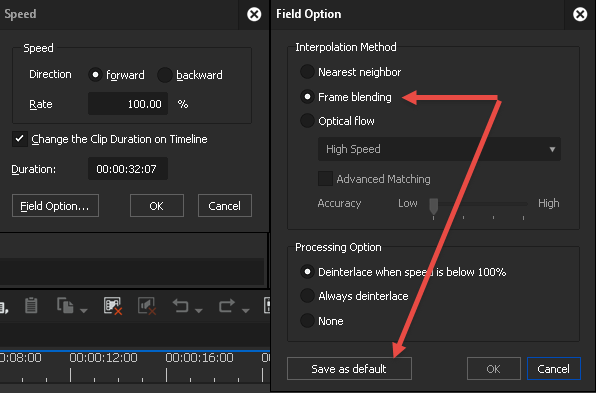The height and width of the screenshot is (393, 596).
Task: Open the Redo history dropdown arrow
Action: point(246,311)
